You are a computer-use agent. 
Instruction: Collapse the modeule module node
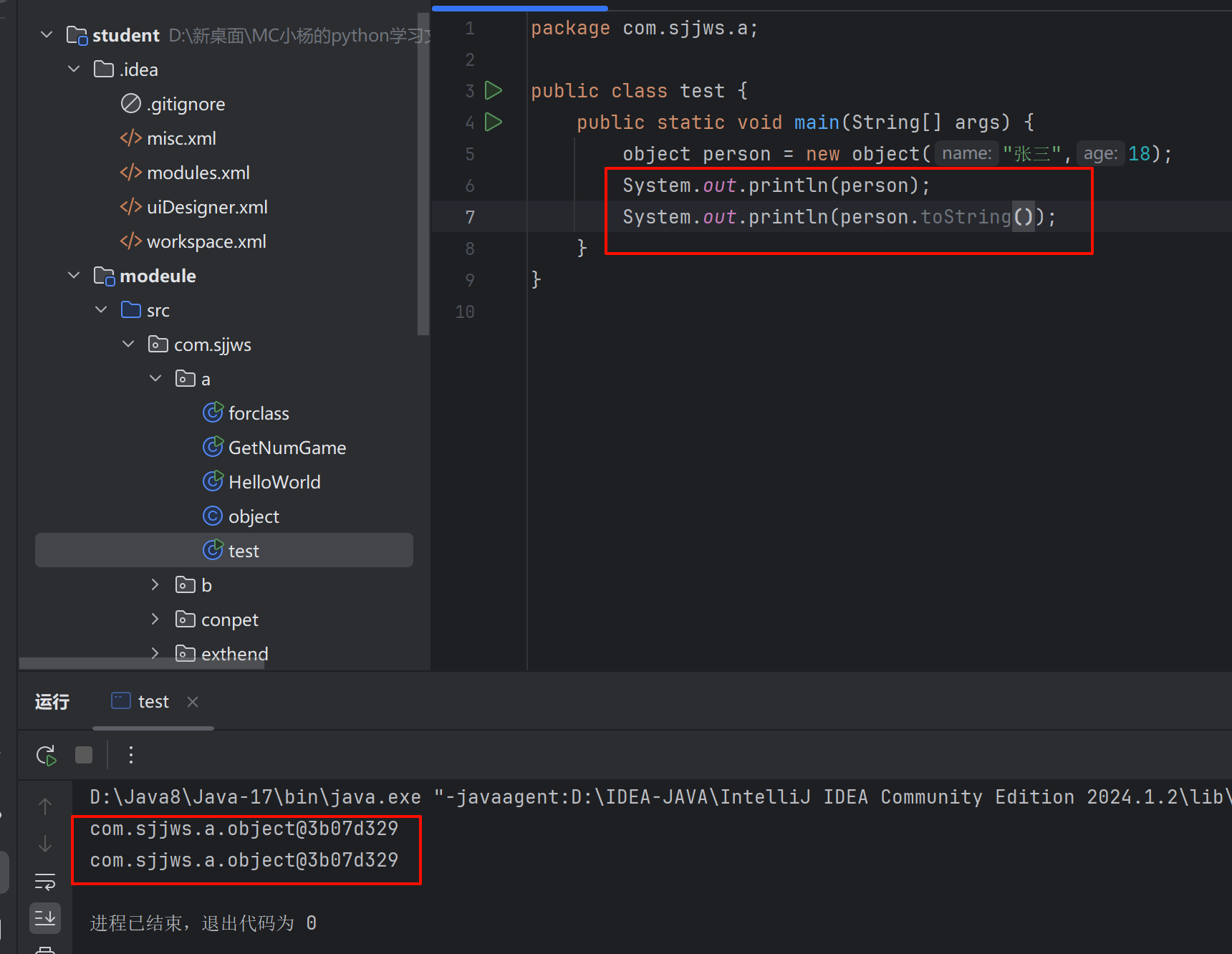(x=74, y=276)
